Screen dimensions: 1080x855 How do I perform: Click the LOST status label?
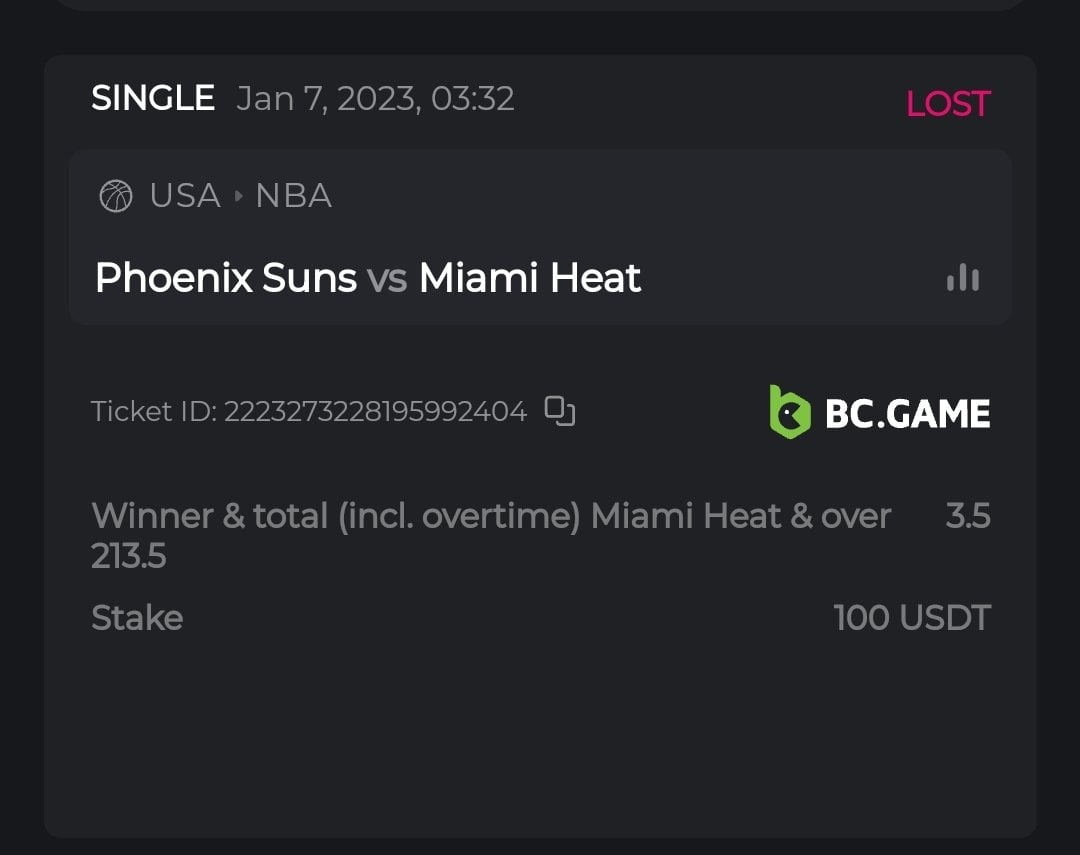coord(947,103)
